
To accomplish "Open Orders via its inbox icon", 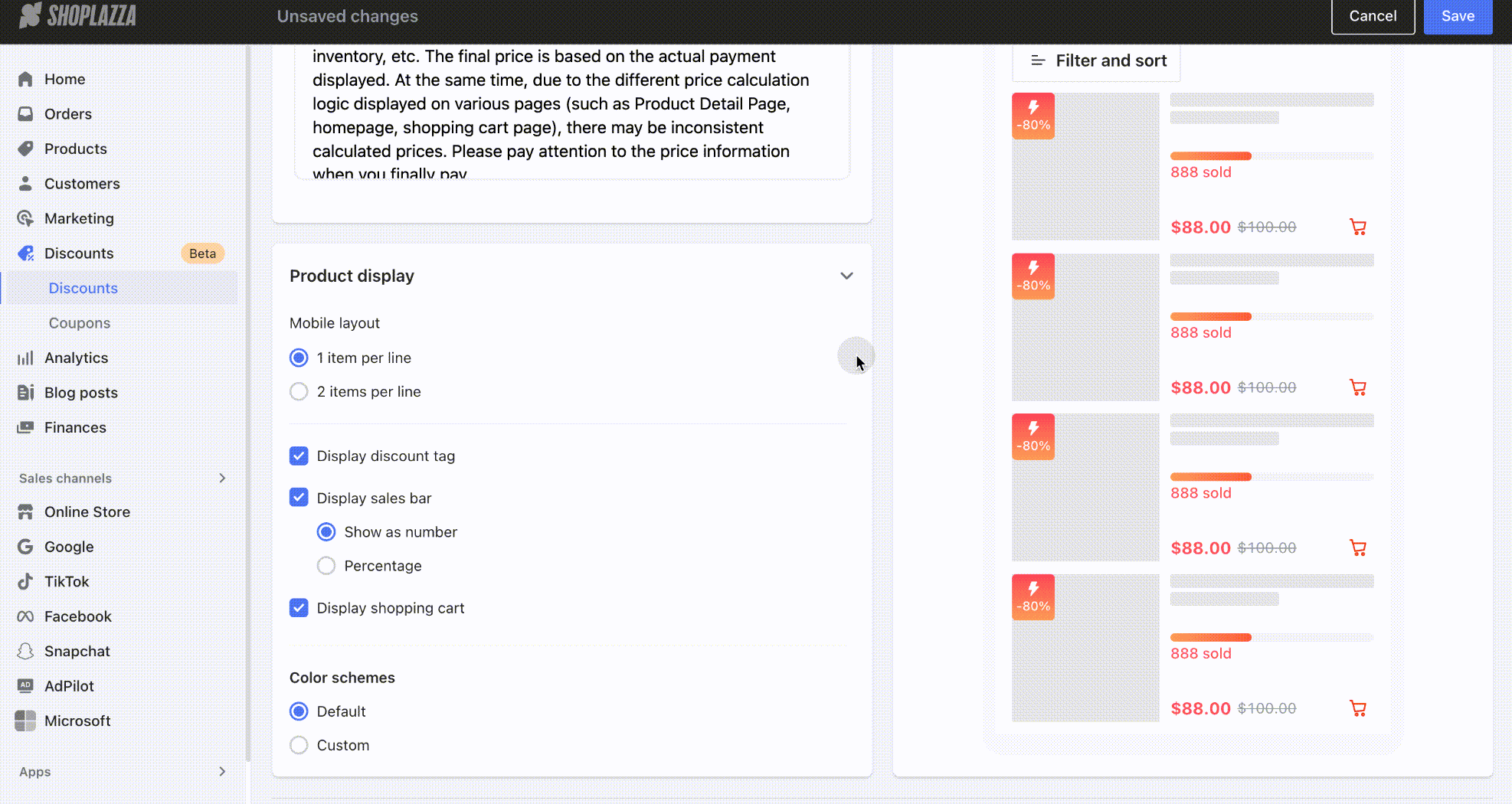I will tap(25, 114).
